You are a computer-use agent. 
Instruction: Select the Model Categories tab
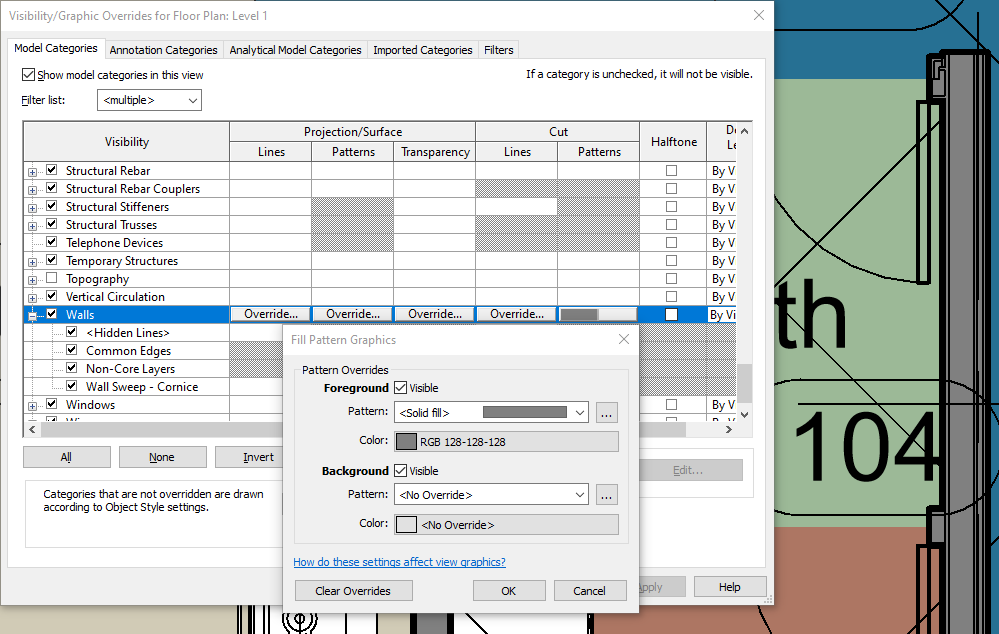coord(55,48)
